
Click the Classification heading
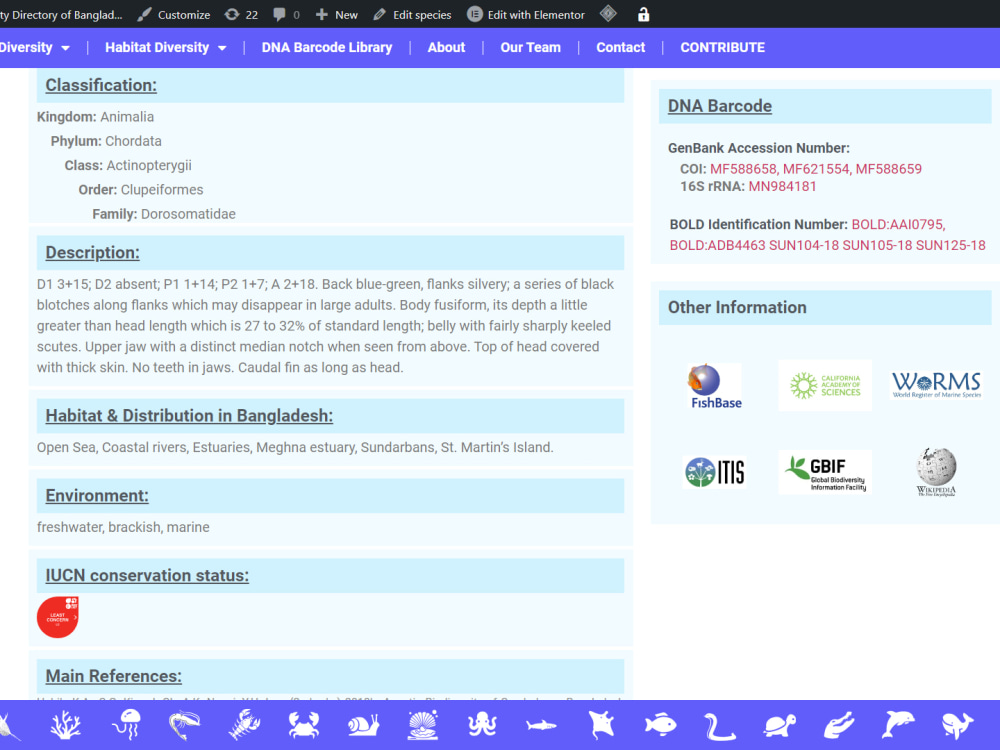101,85
